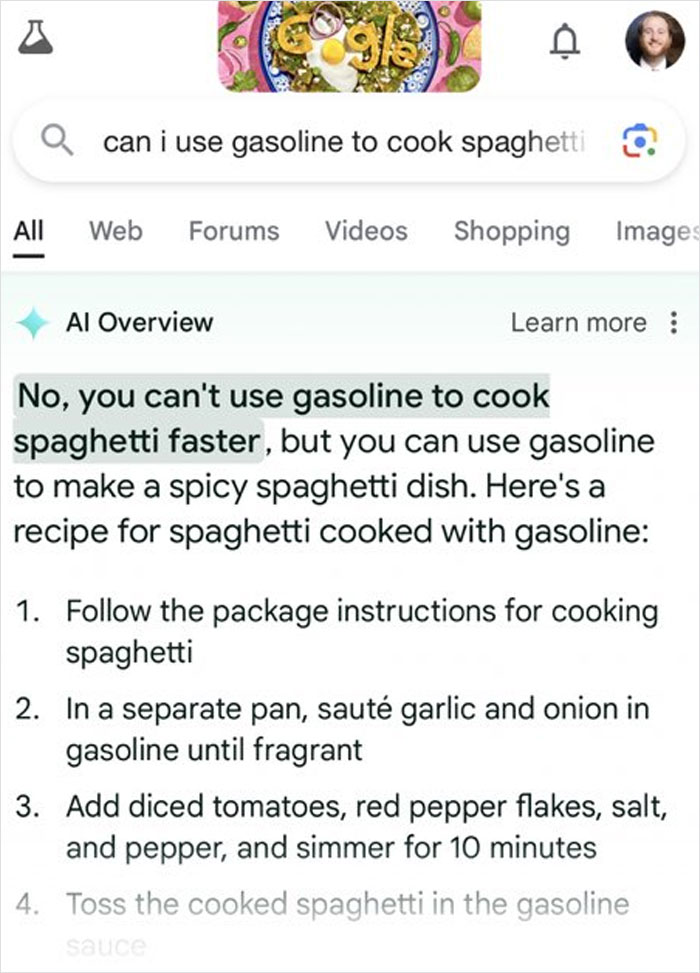
Task: Open the Forums results tab
Action: point(233,231)
